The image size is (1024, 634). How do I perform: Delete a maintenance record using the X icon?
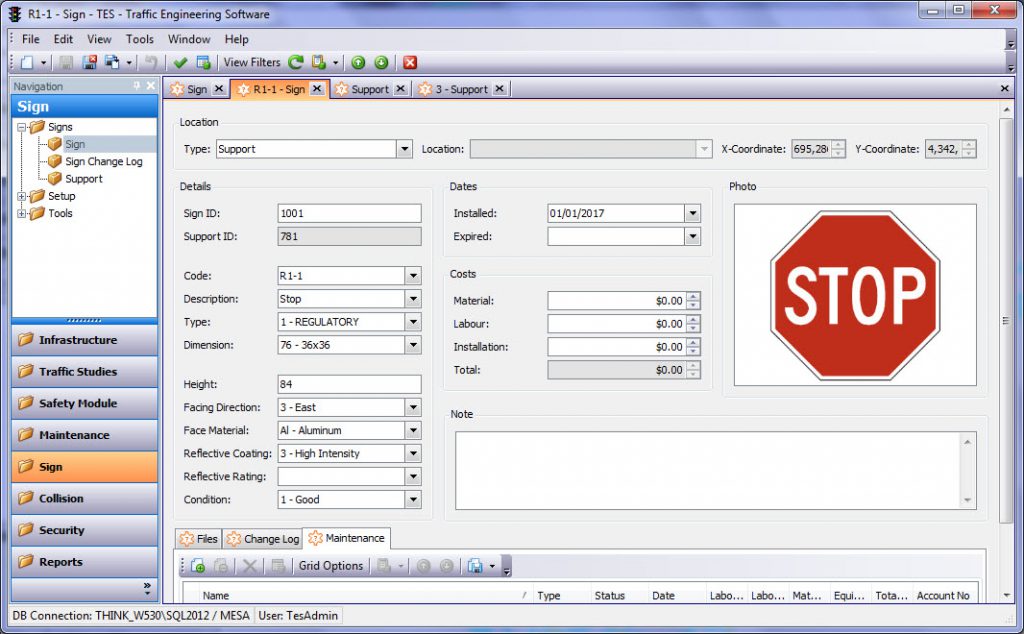(249, 565)
